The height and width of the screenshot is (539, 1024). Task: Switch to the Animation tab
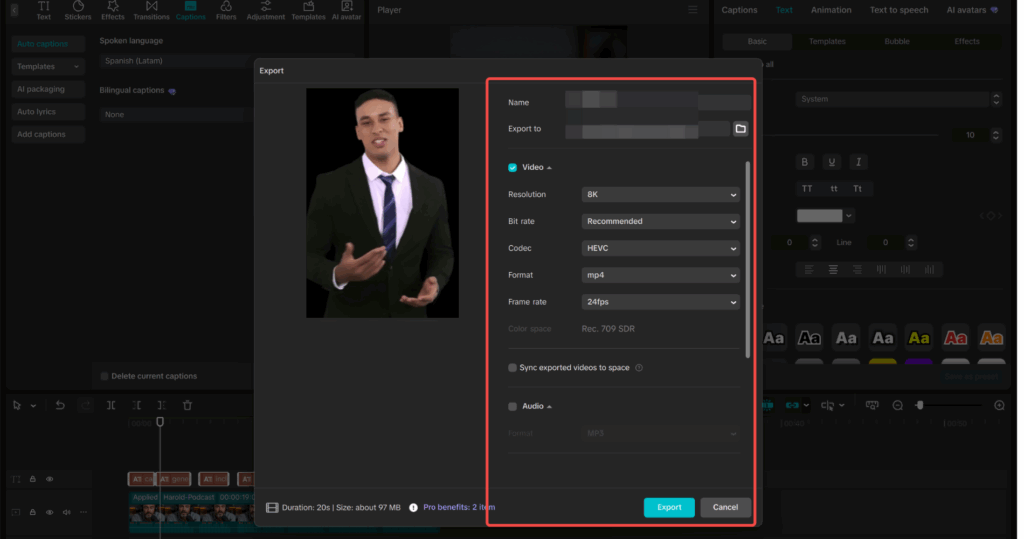pos(831,10)
